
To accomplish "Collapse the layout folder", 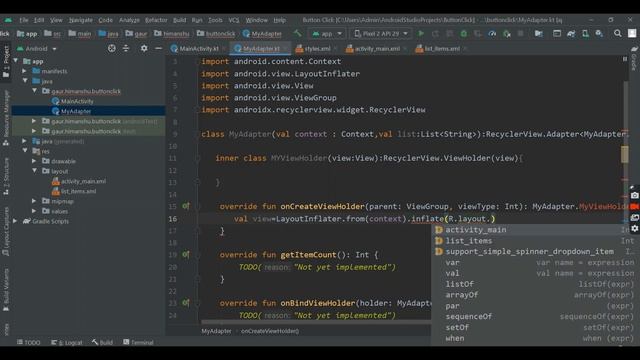I will [x=35, y=171].
